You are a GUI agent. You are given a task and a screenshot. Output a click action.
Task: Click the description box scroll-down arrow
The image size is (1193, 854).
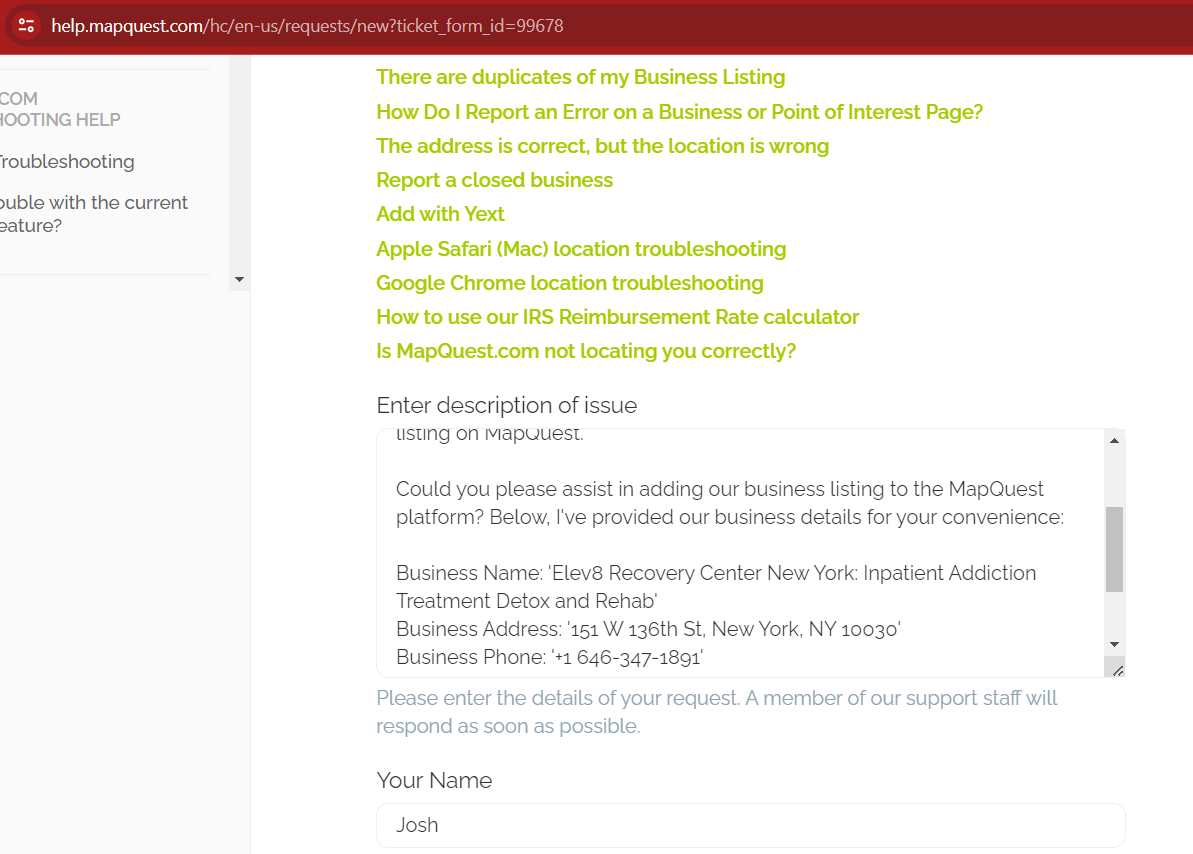pos(1115,645)
